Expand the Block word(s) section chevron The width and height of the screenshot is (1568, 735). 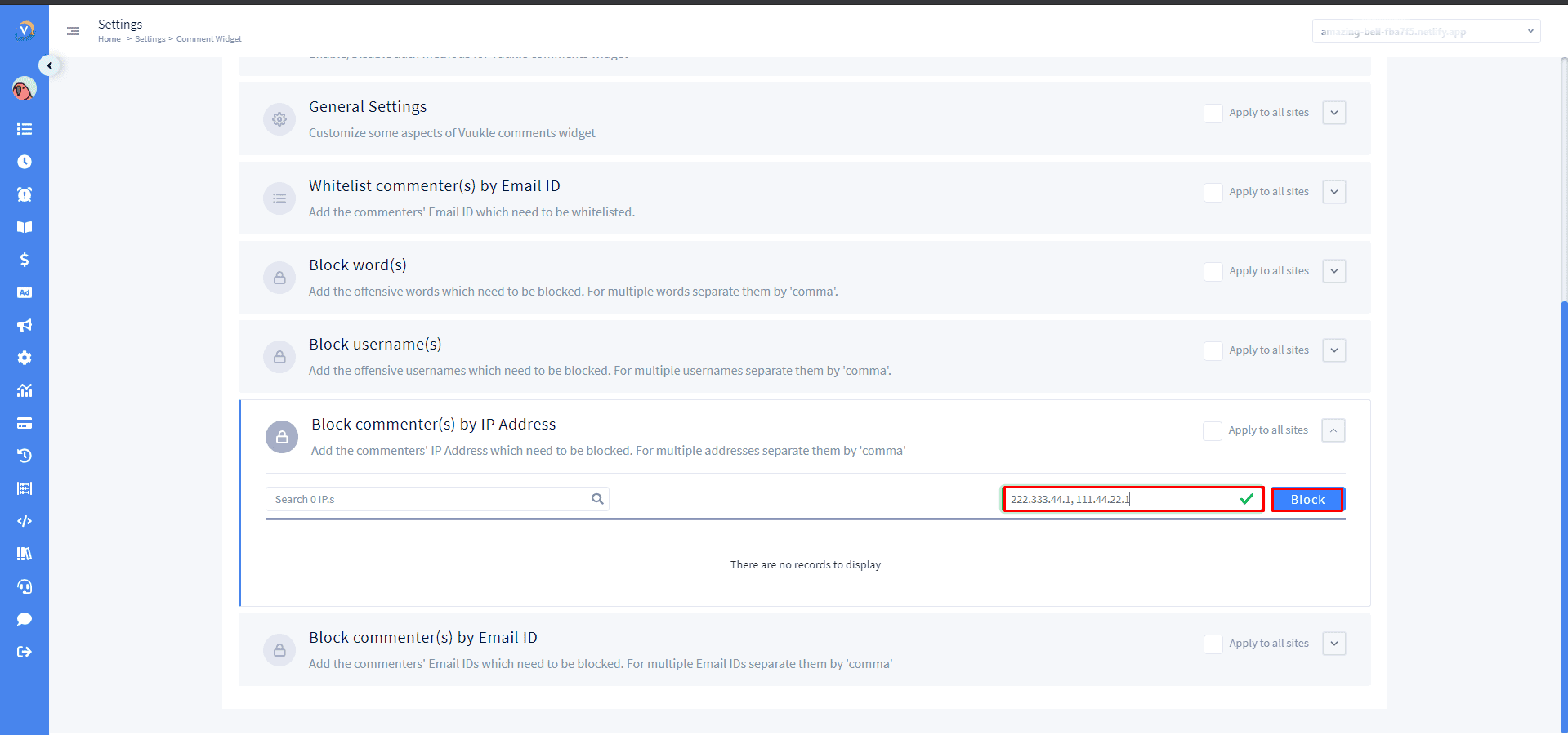1334,271
